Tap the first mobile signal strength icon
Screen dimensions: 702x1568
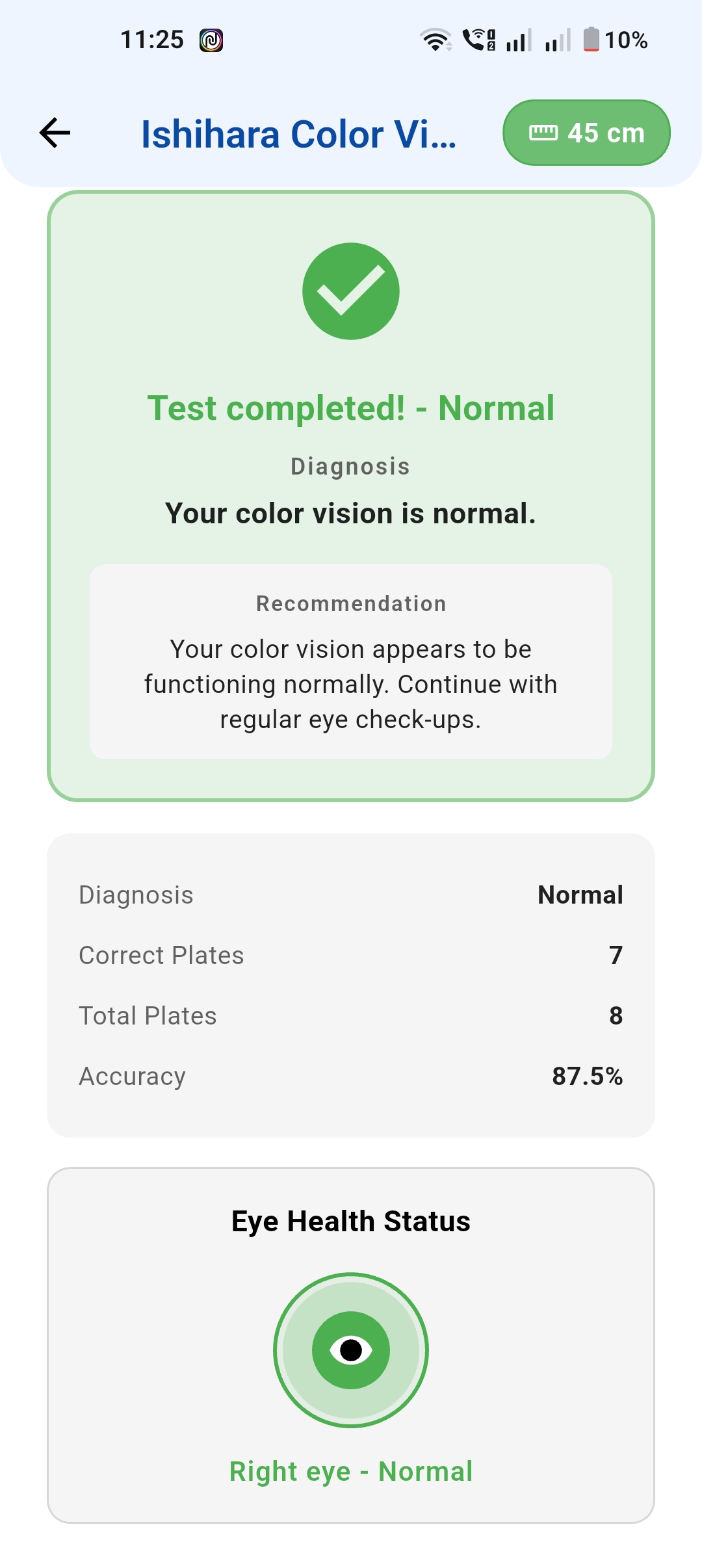point(519,40)
